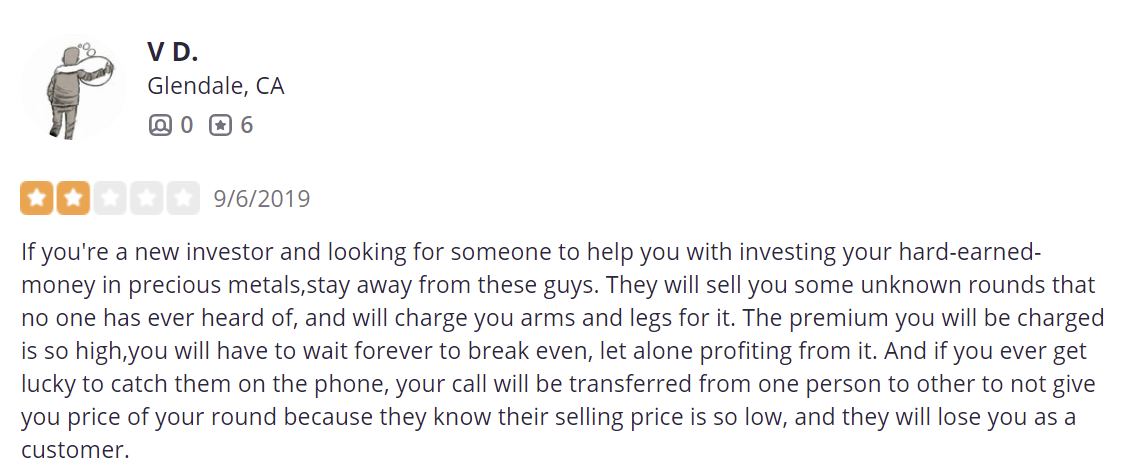The width and height of the screenshot is (1141, 476).
Task: Click the fifth gray rating star
Action: [183, 199]
